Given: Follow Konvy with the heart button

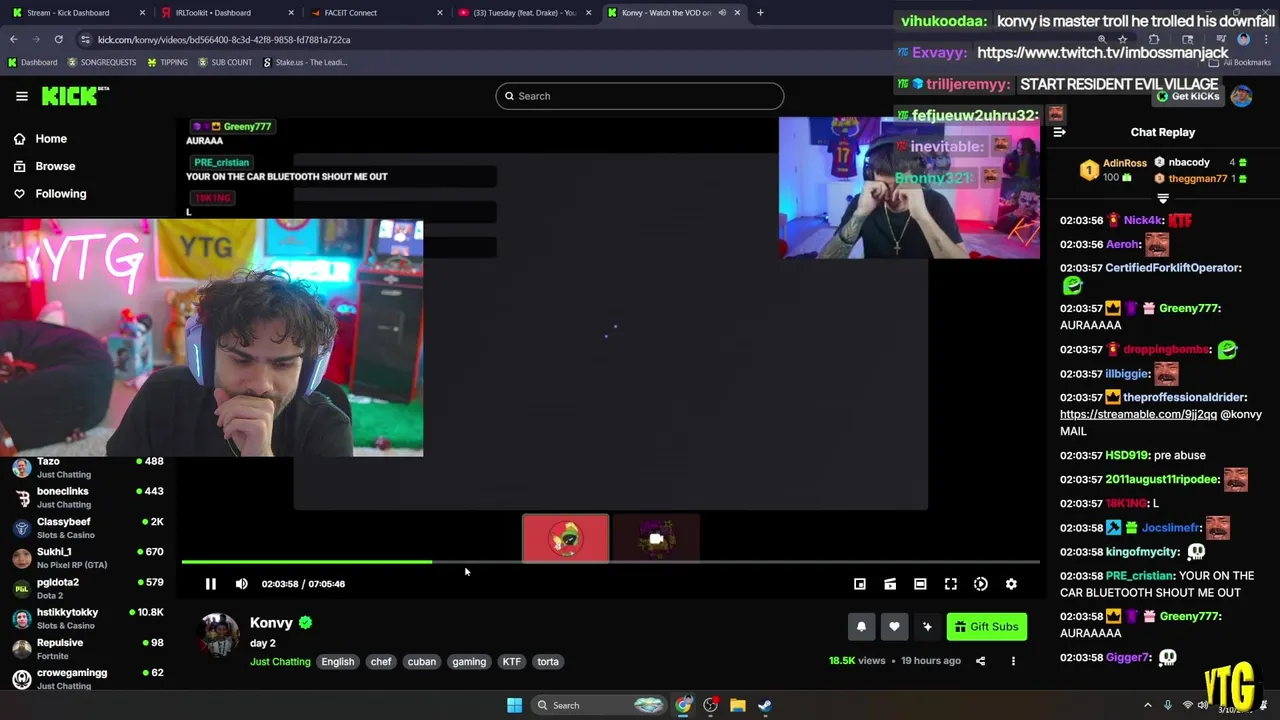Looking at the screenshot, I should click(894, 627).
